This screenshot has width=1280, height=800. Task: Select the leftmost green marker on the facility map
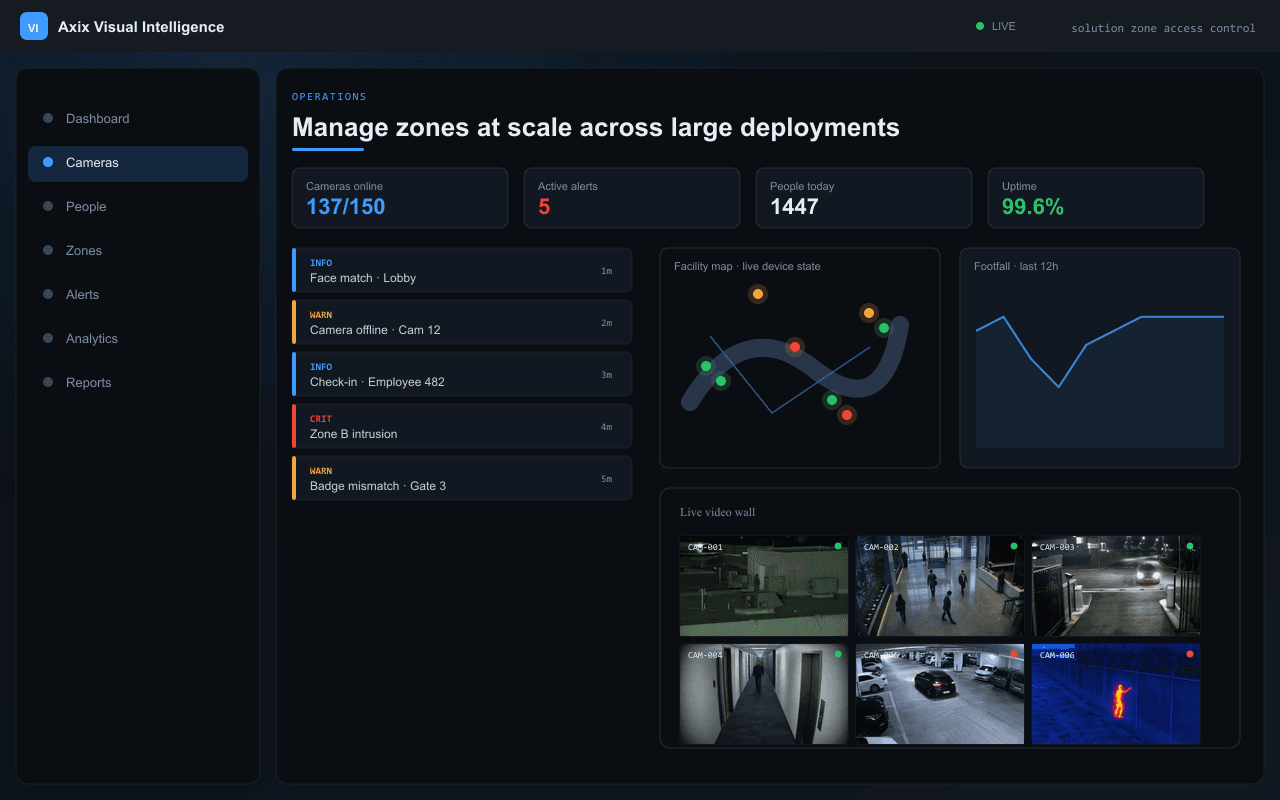[x=705, y=366]
